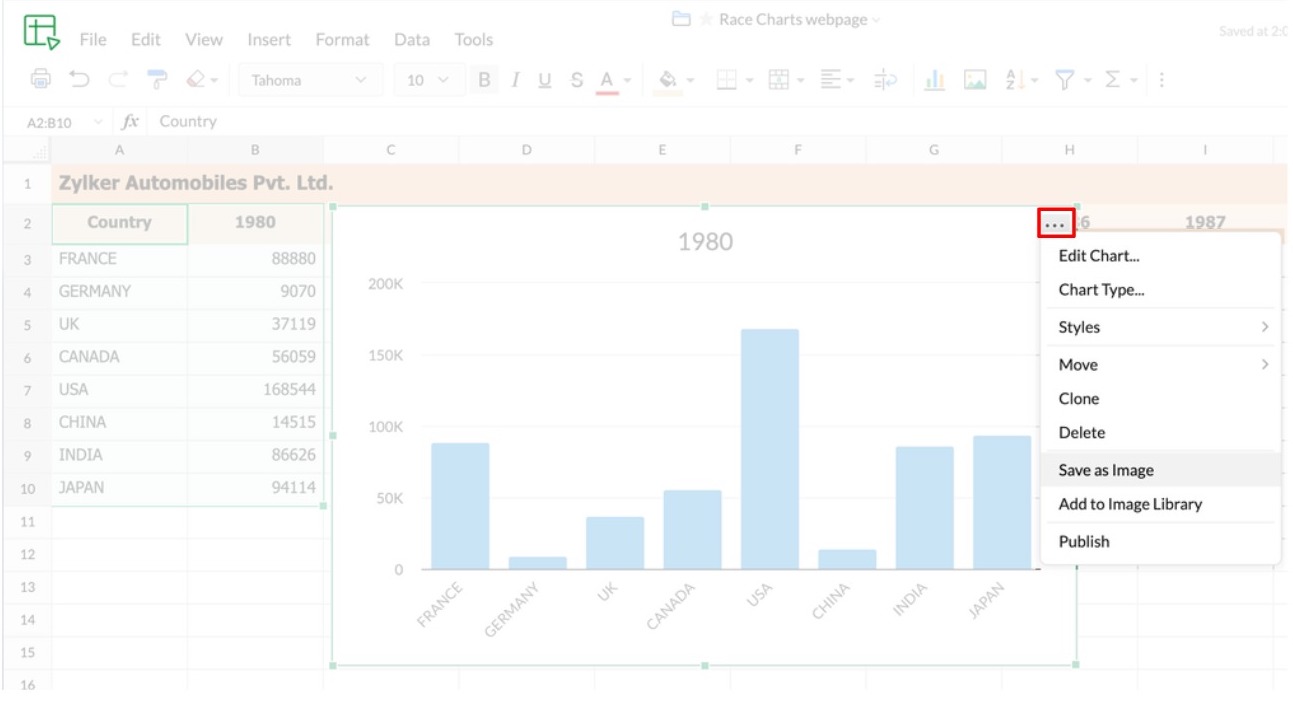Select Publish in chart menu

click(x=1160, y=541)
